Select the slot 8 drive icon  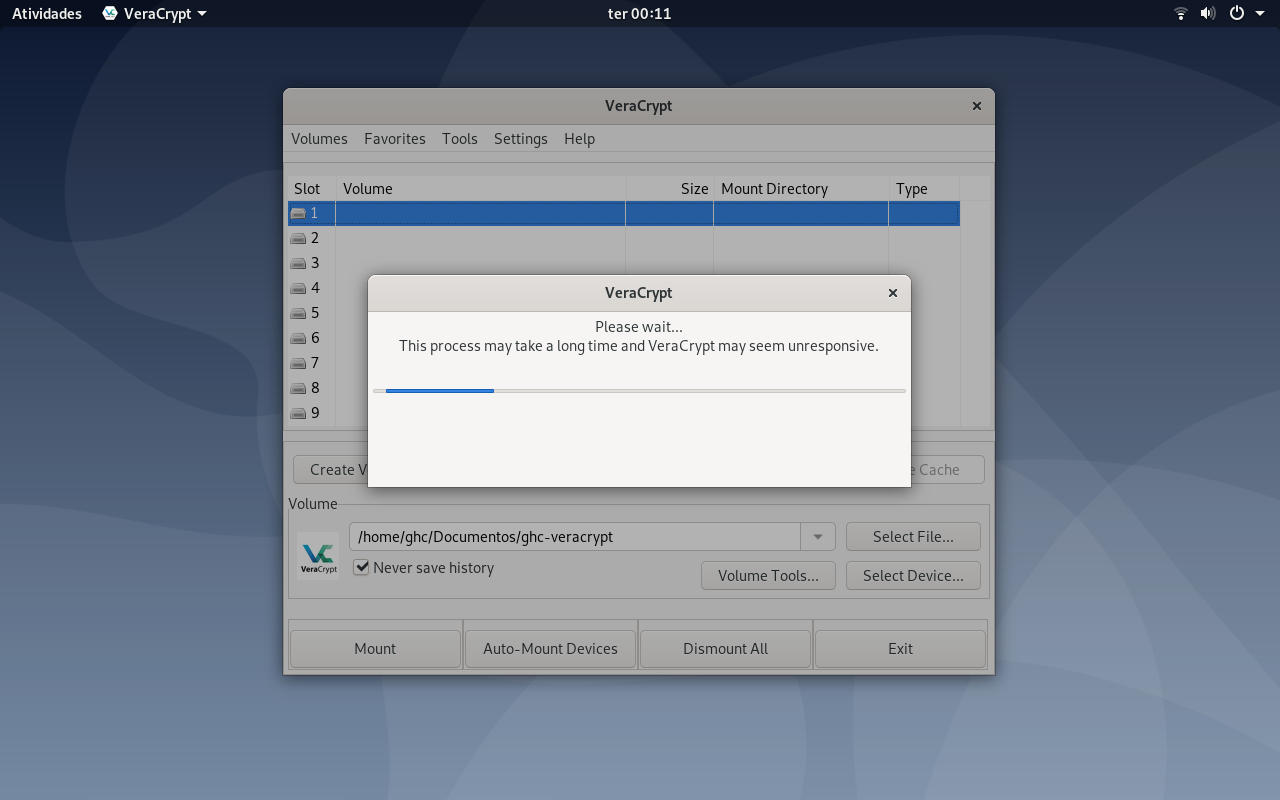click(298, 388)
